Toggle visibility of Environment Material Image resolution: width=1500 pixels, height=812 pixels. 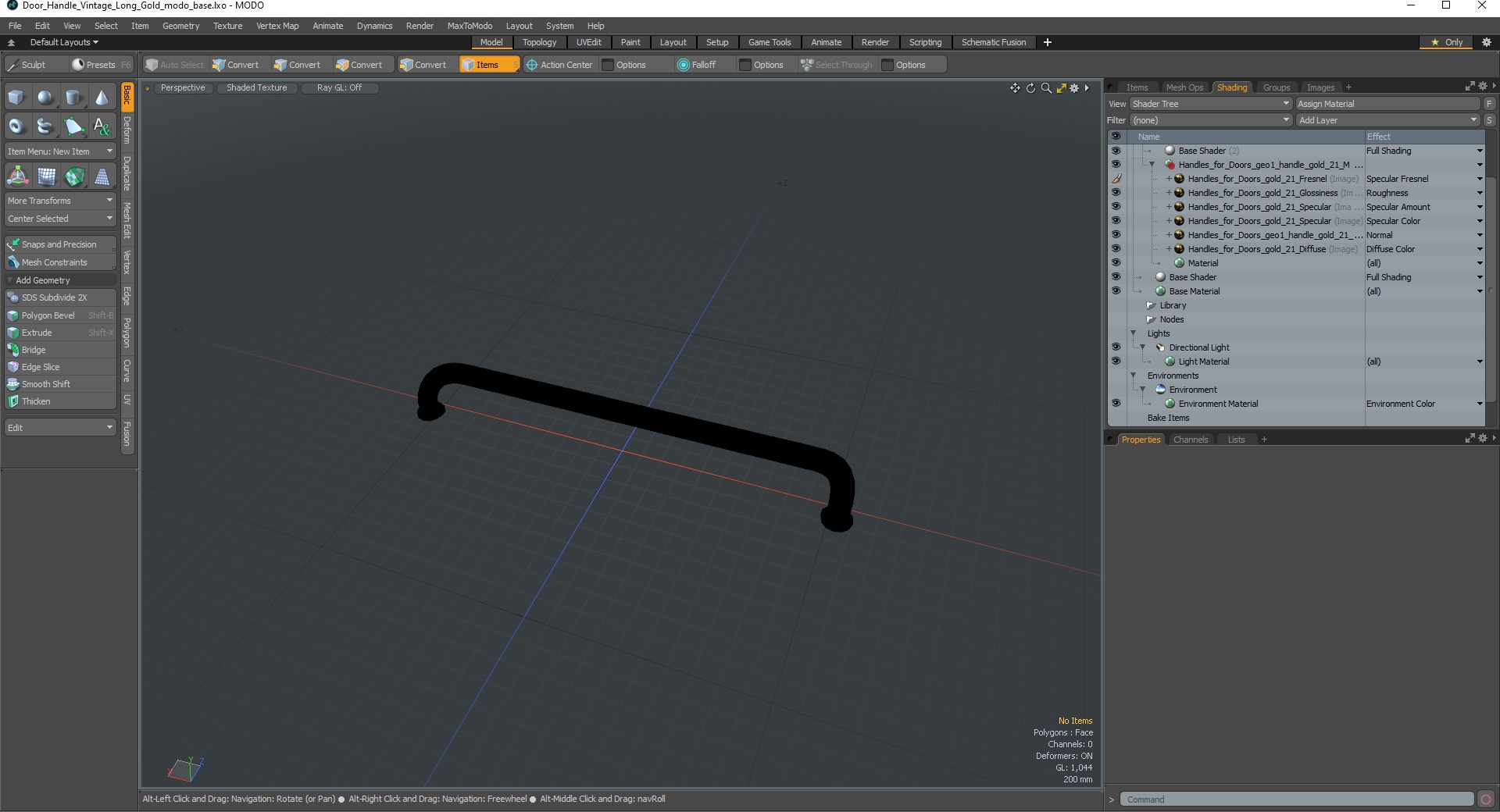[1116, 404]
